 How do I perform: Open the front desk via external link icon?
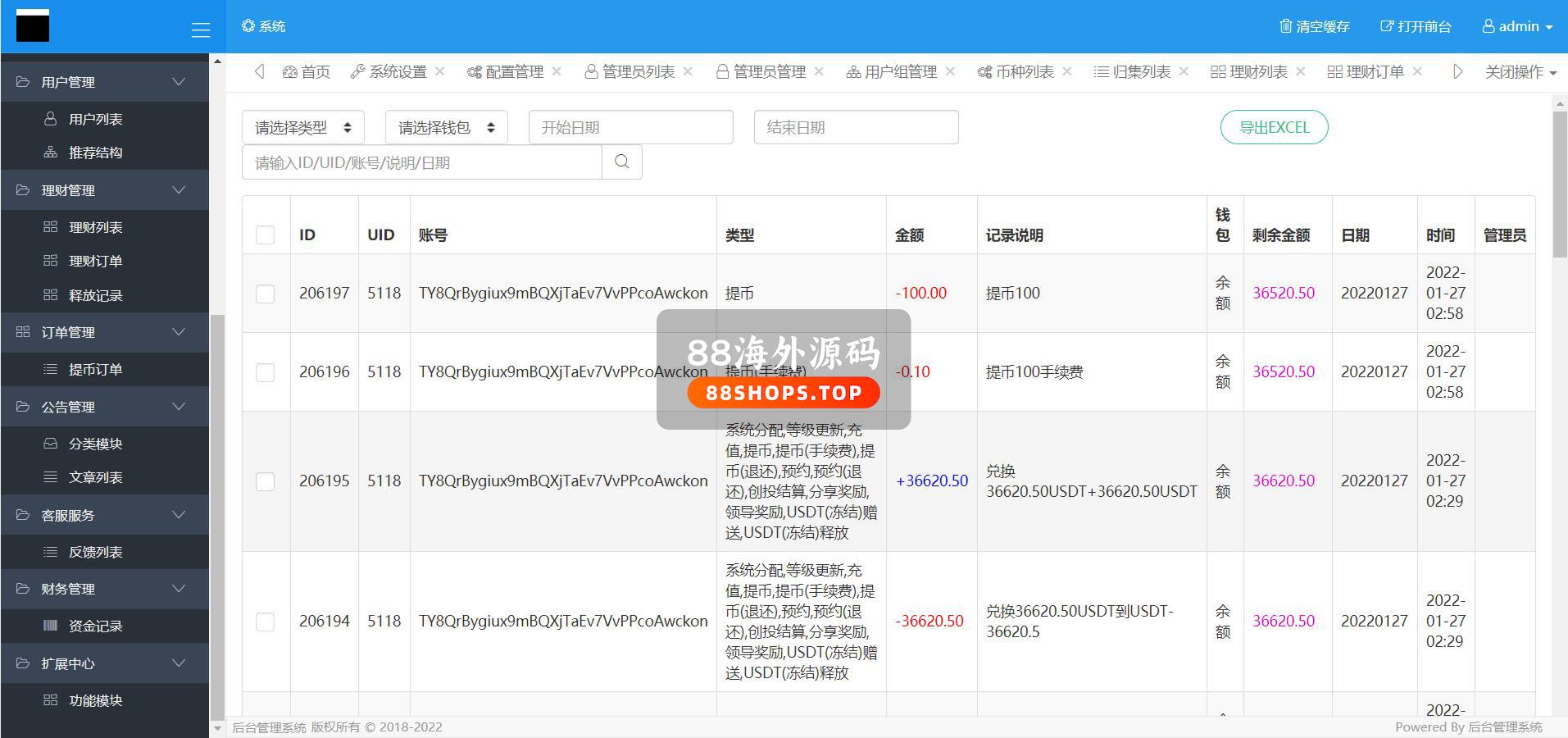click(x=1387, y=26)
